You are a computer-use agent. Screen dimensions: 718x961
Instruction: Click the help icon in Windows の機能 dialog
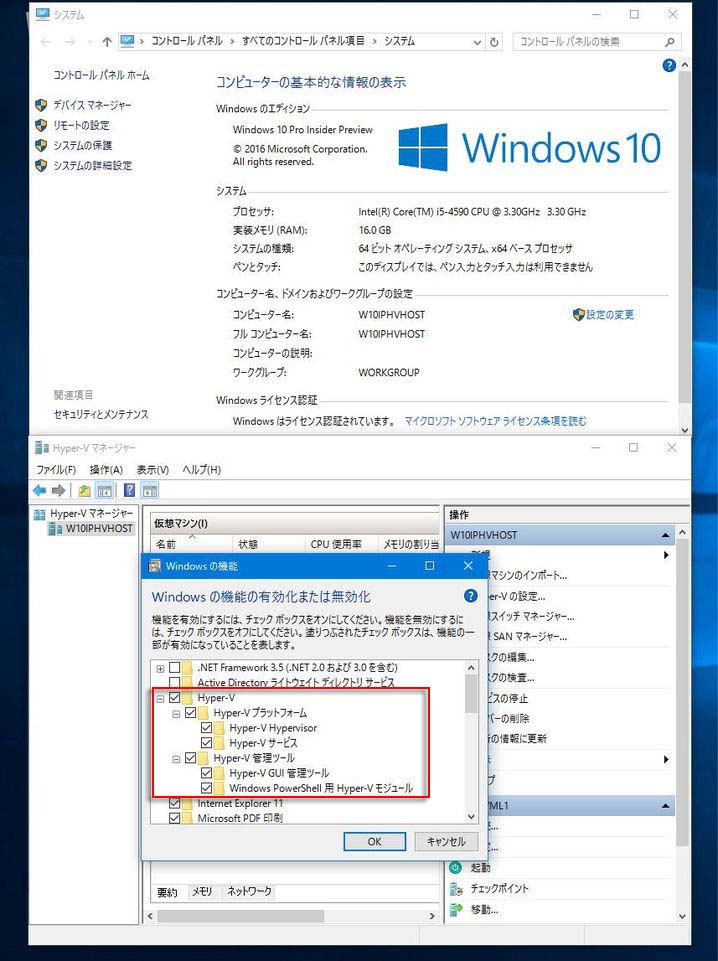(470, 596)
